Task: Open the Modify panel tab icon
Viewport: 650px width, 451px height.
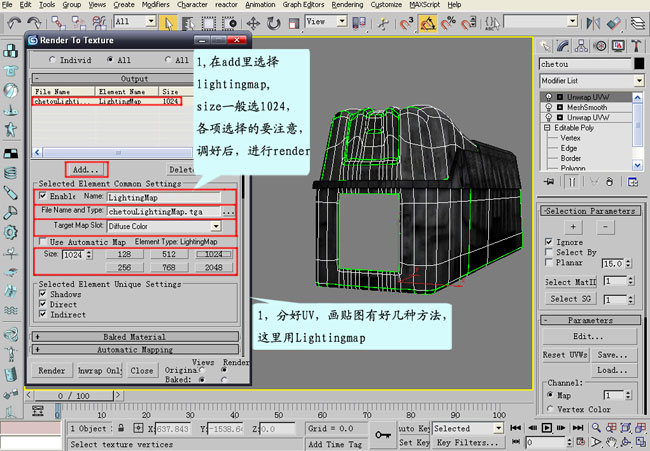Action: tap(563, 46)
